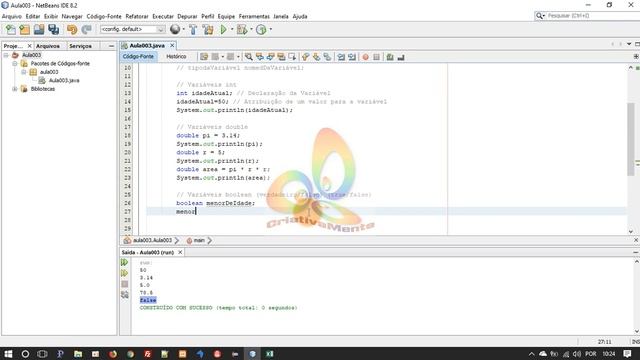Click editor scrollbar down arrow

pyautogui.click(x=631, y=231)
